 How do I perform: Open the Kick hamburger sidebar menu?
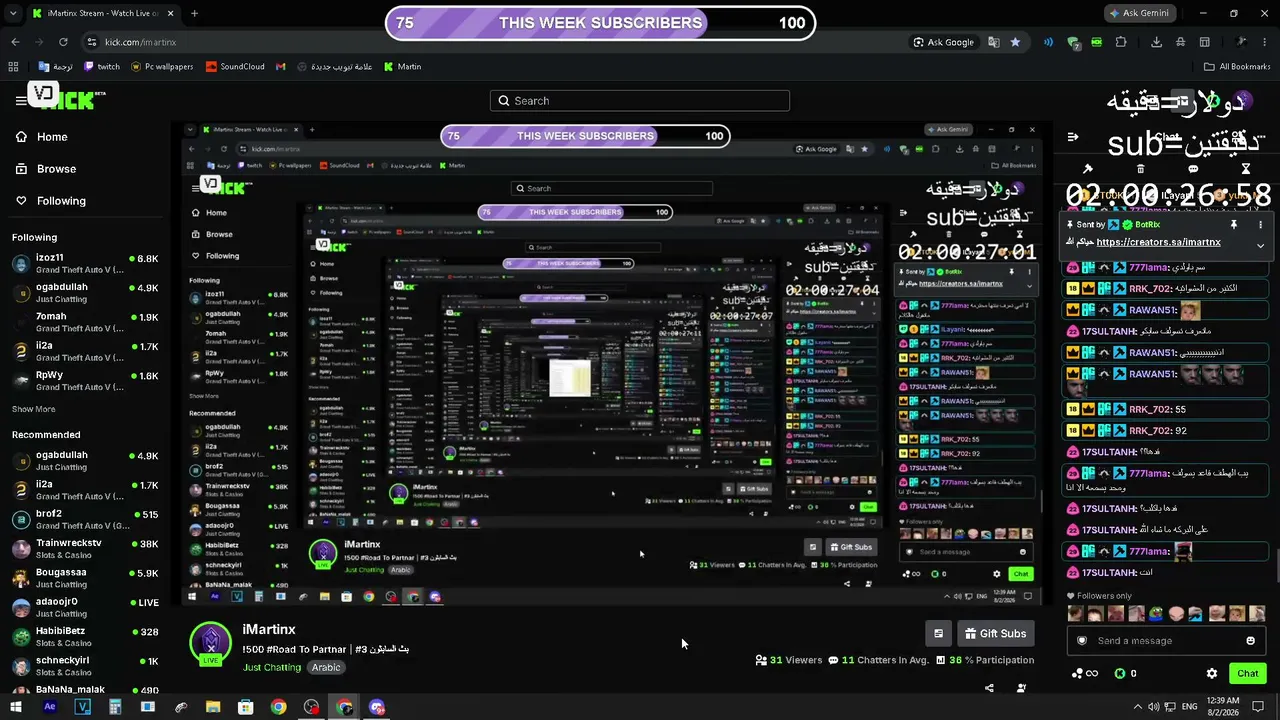(20, 99)
